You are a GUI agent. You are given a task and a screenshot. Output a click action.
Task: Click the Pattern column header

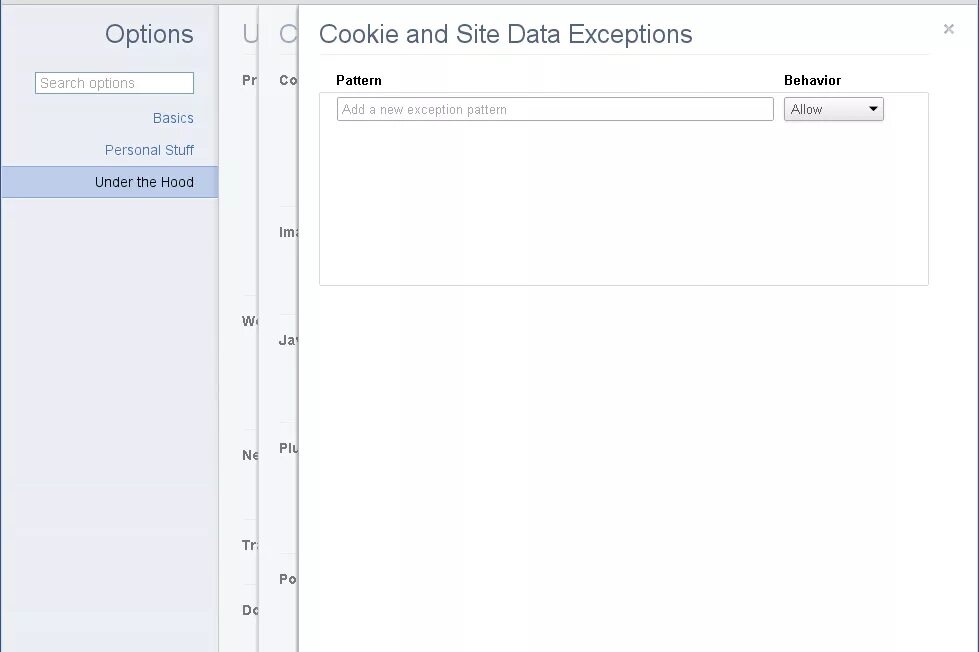[x=359, y=81]
